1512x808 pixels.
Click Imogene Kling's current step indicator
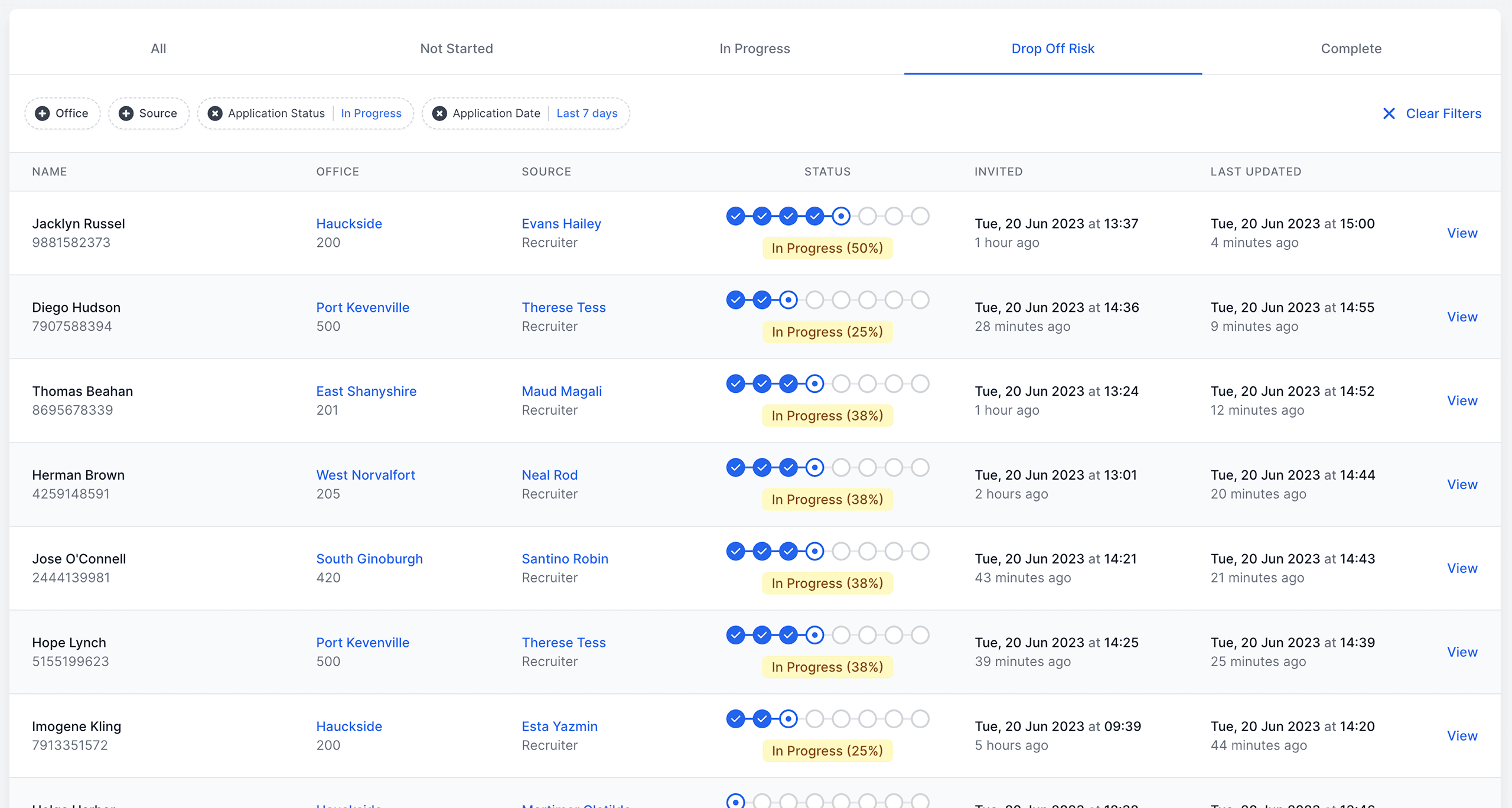(x=788, y=719)
